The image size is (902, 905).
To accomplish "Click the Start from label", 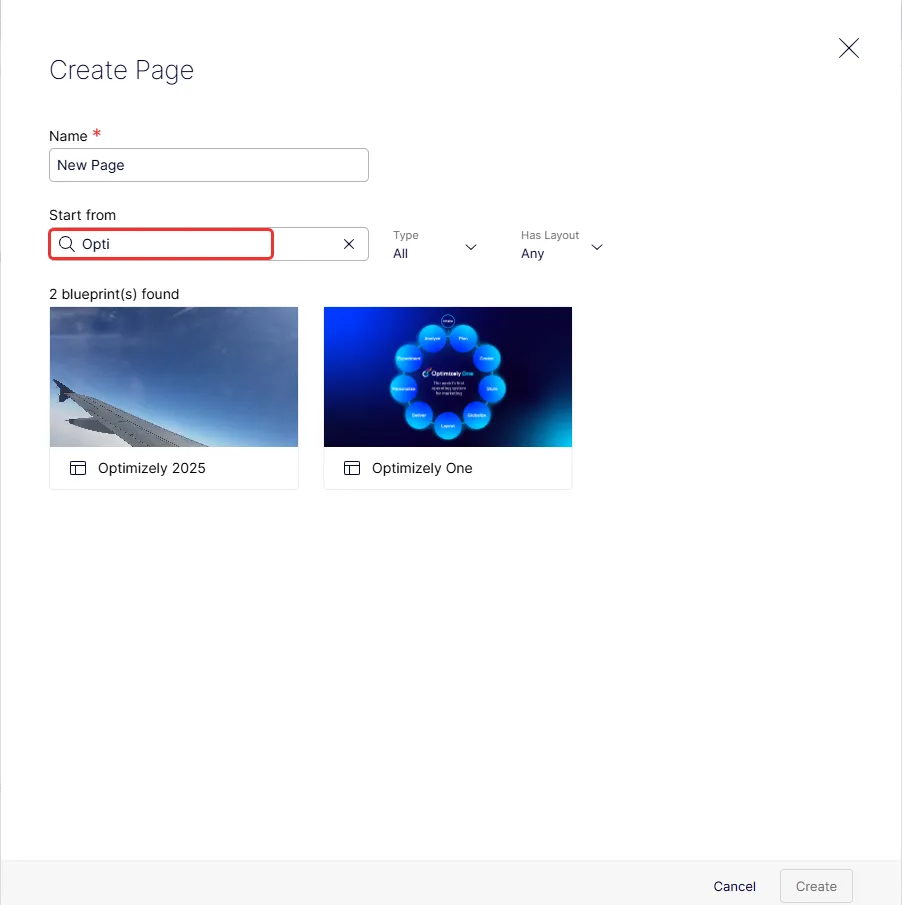I will [x=83, y=215].
